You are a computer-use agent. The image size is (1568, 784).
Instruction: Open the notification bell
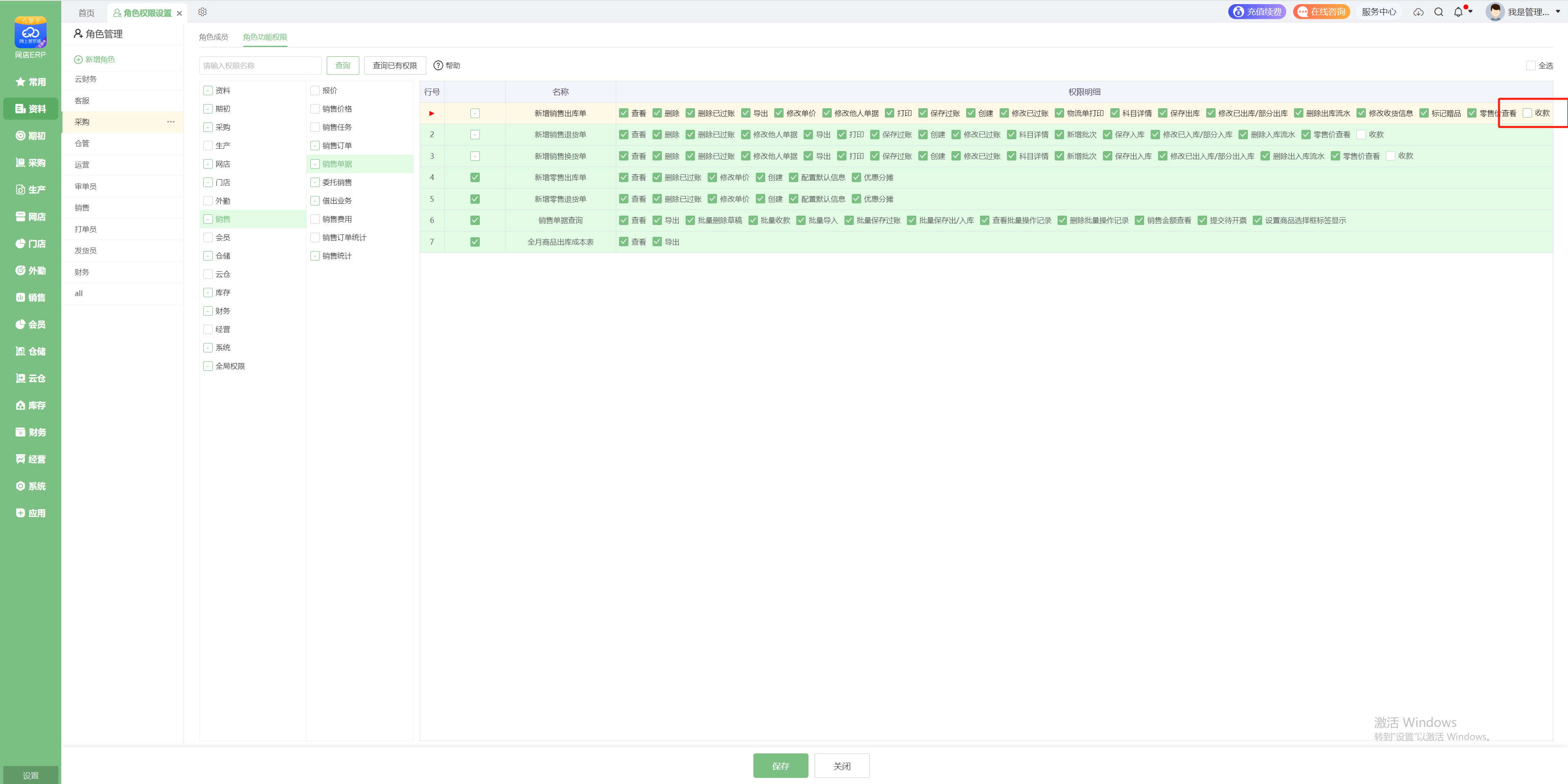click(x=1459, y=12)
